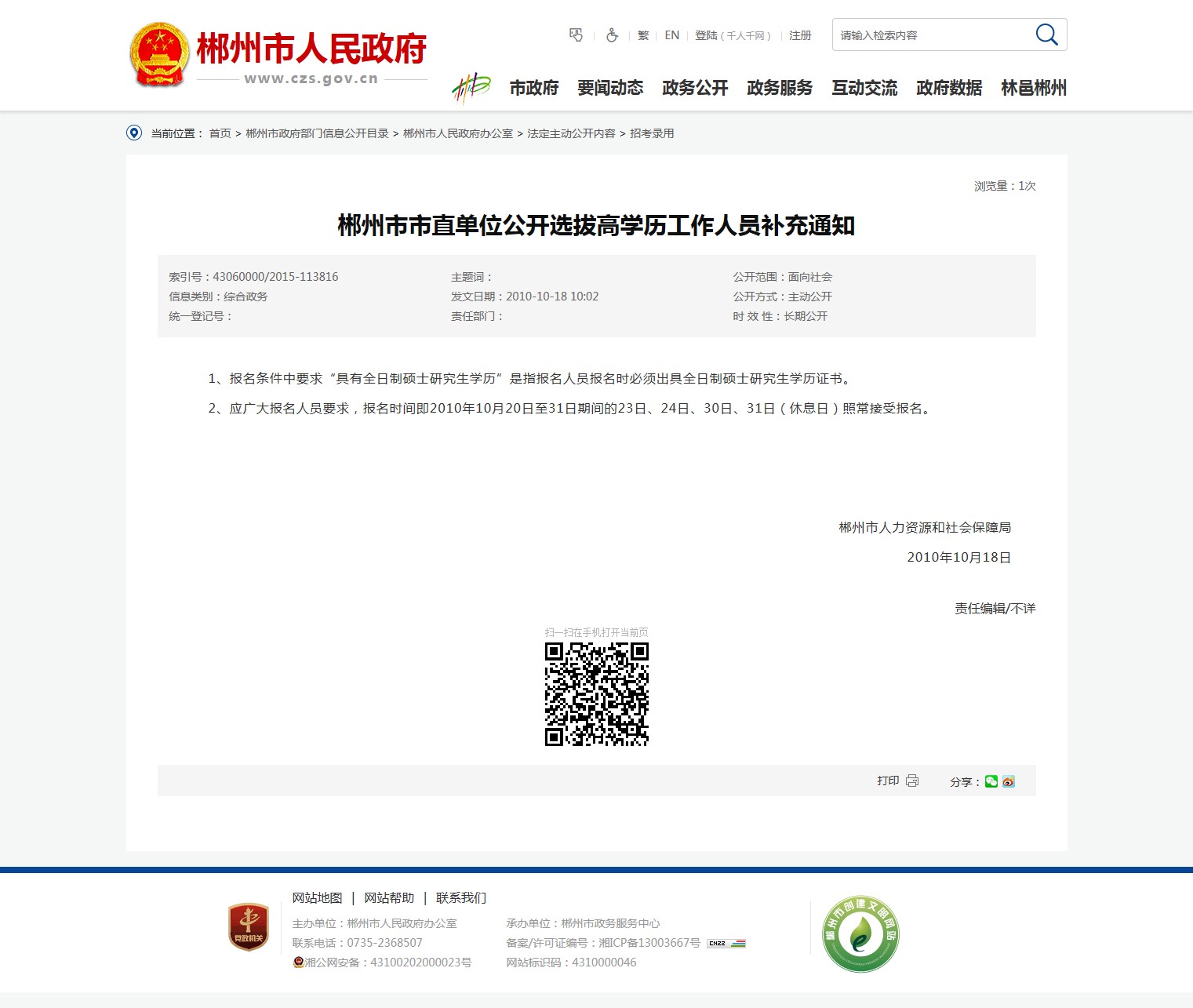The image size is (1193, 1008).
Task: Click the 网站地图 footer link
Action: 317,897
